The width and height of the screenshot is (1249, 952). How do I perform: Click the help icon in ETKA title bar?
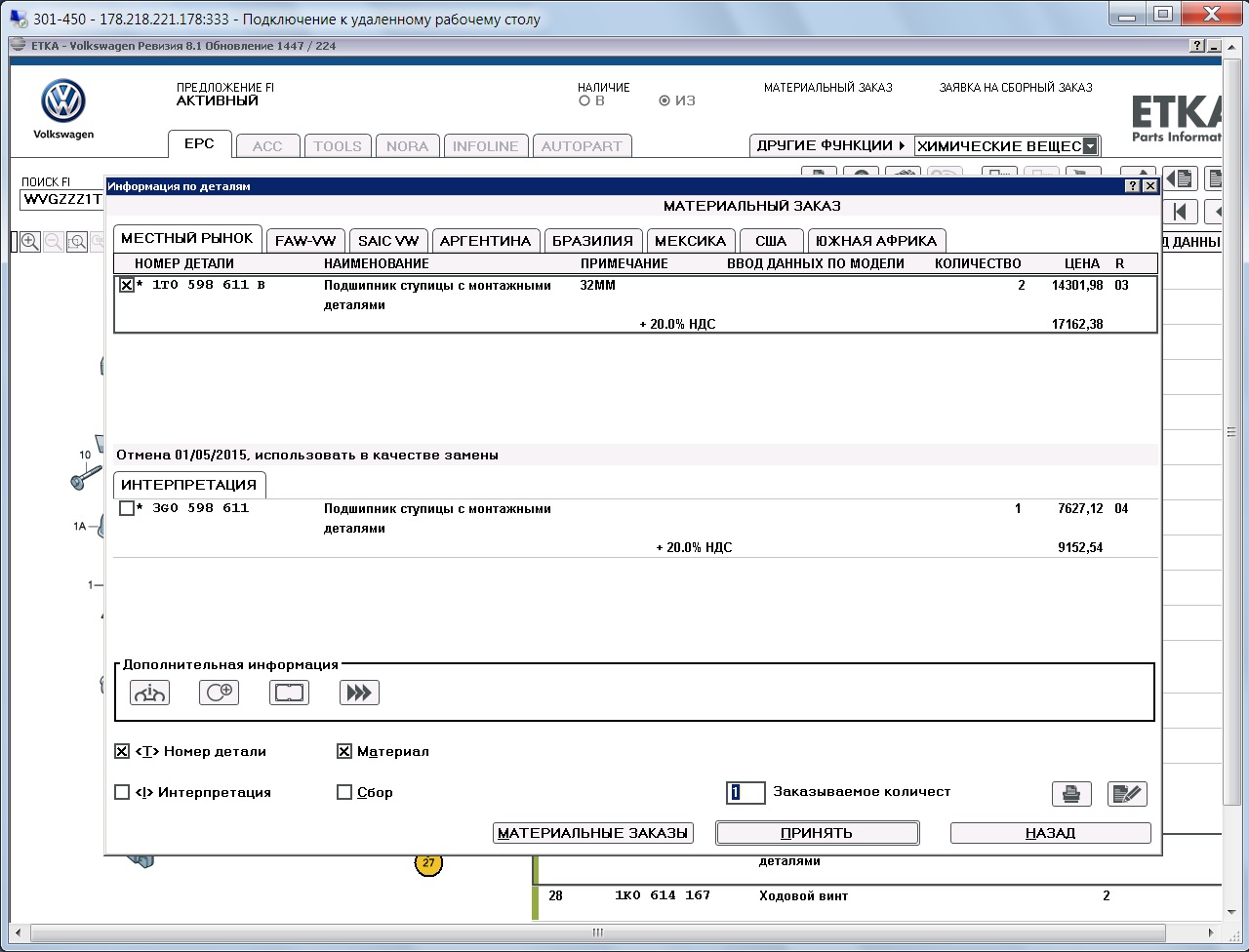(1197, 46)
